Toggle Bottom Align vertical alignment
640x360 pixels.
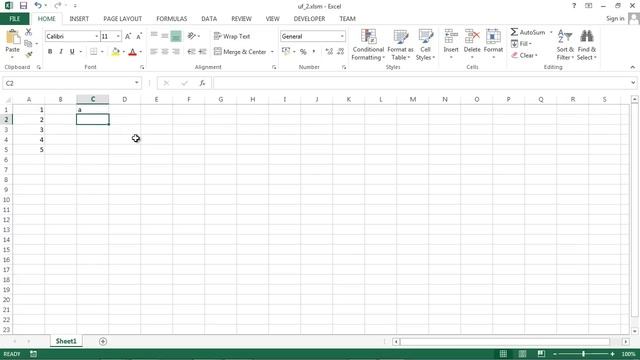pos(176,36)
